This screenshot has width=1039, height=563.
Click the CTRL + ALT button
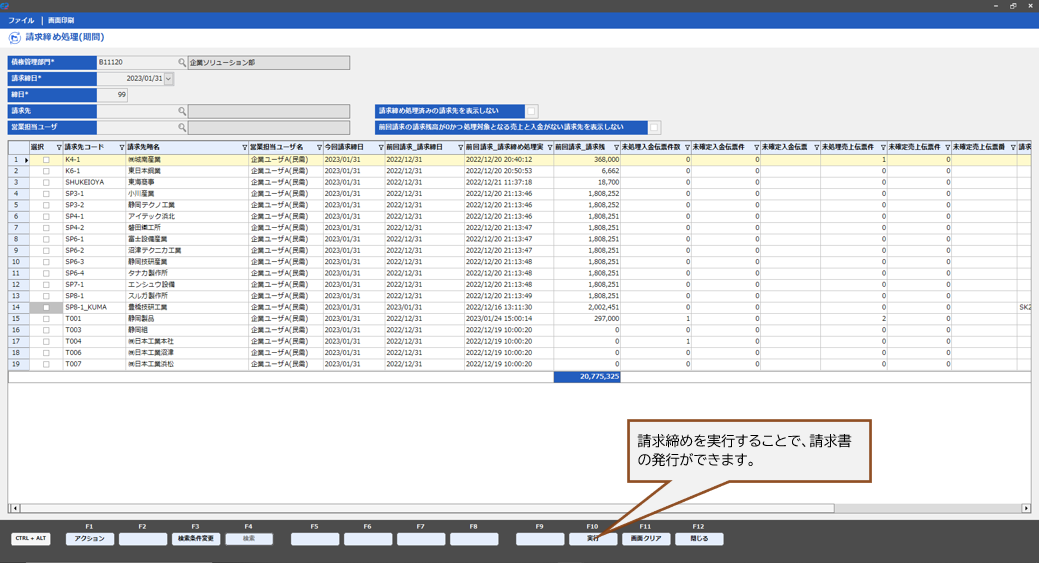click(x=31, y=538)
